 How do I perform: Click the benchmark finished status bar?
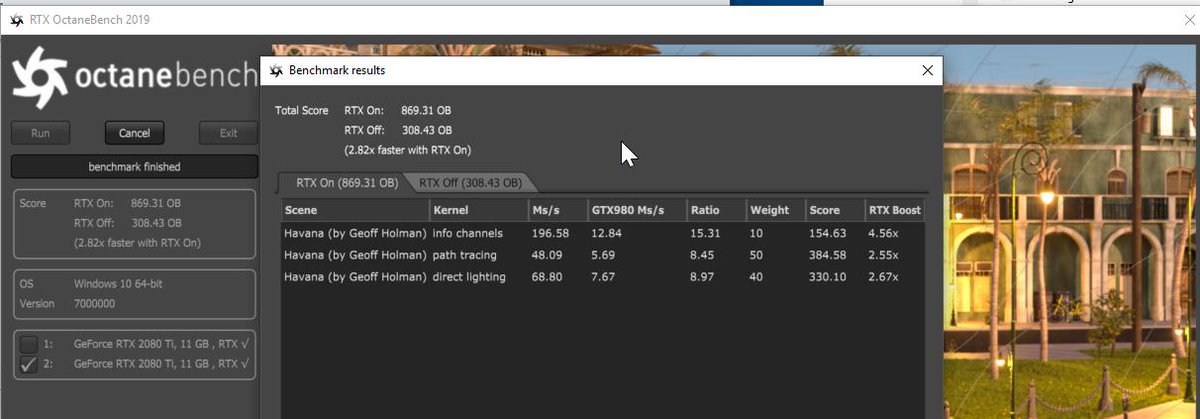tap(134, 167)
